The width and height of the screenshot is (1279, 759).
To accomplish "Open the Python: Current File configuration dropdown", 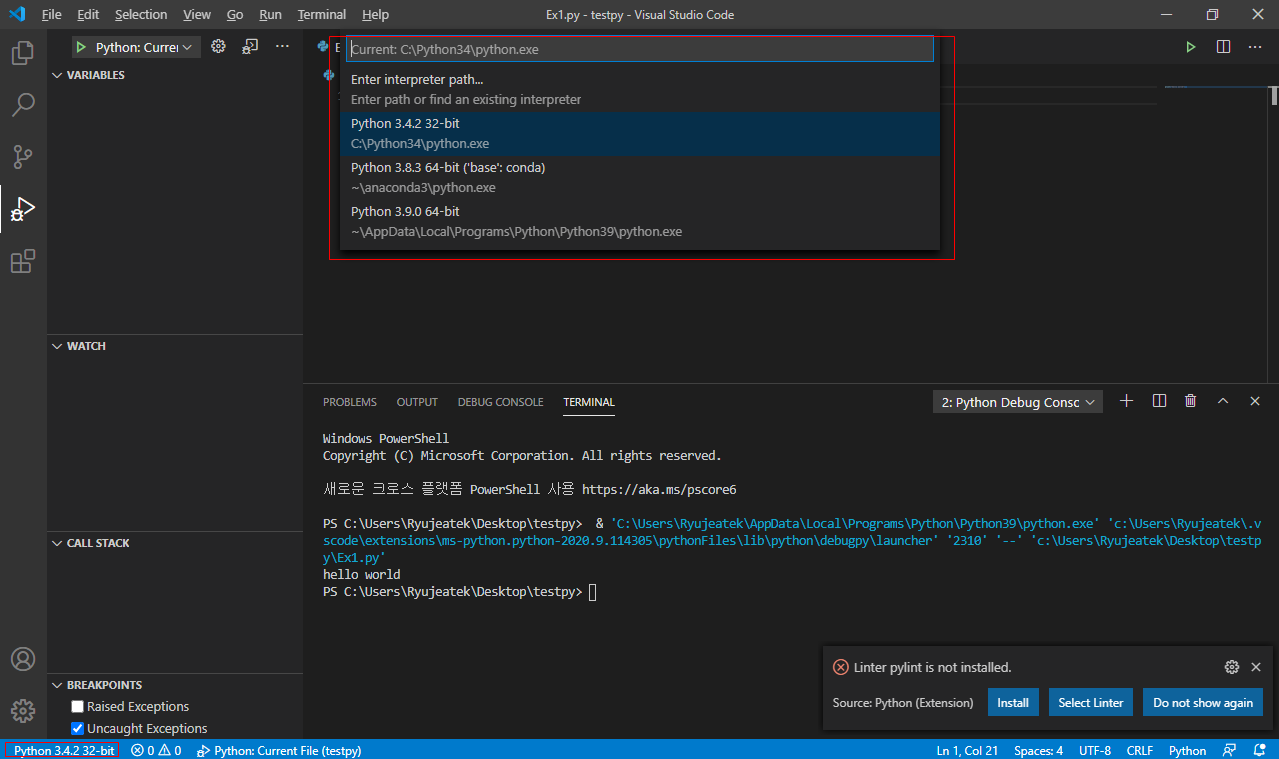I will (x=144, y=47).
